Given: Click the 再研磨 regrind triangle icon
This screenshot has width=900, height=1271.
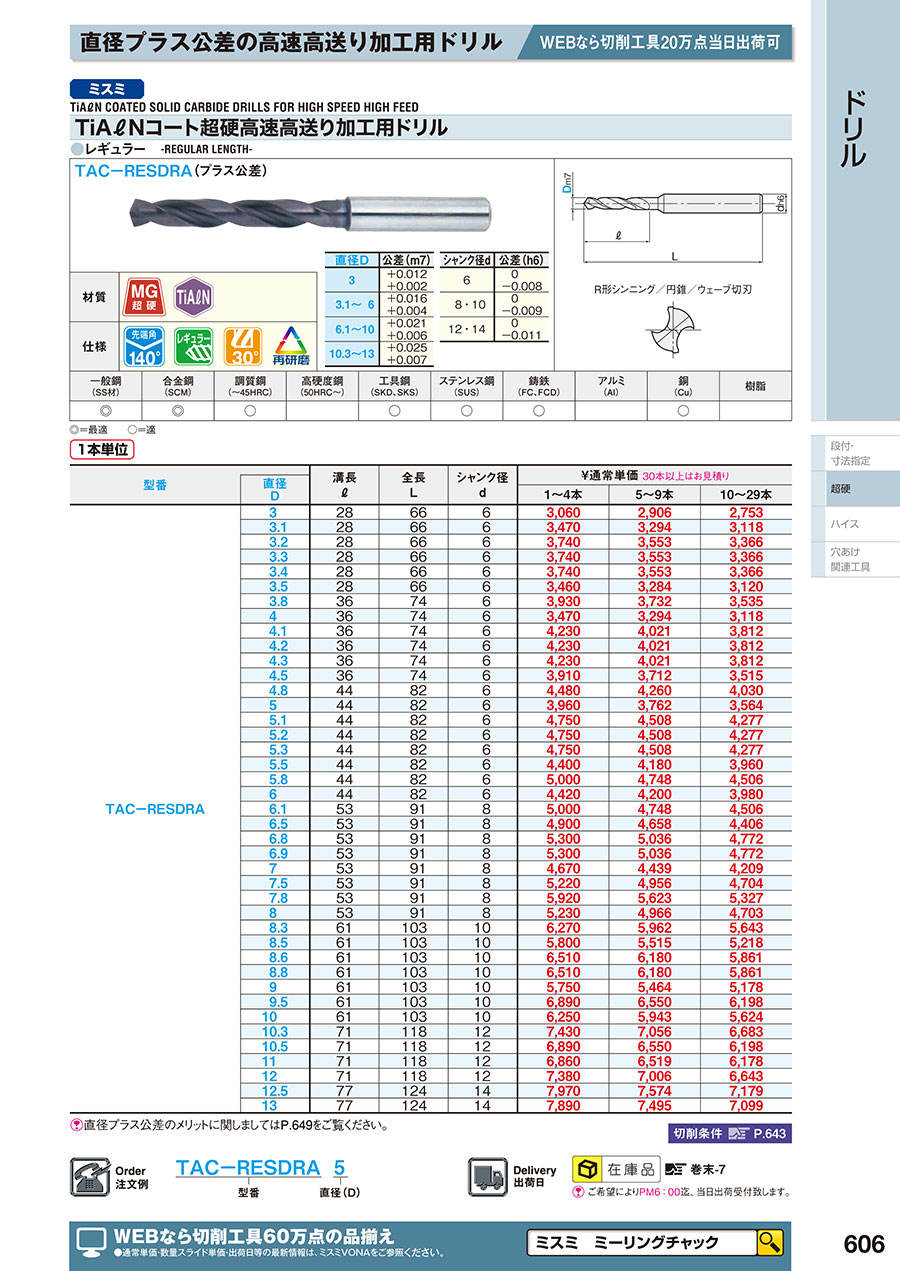Looking at the screenshot, I should (291, 347).
